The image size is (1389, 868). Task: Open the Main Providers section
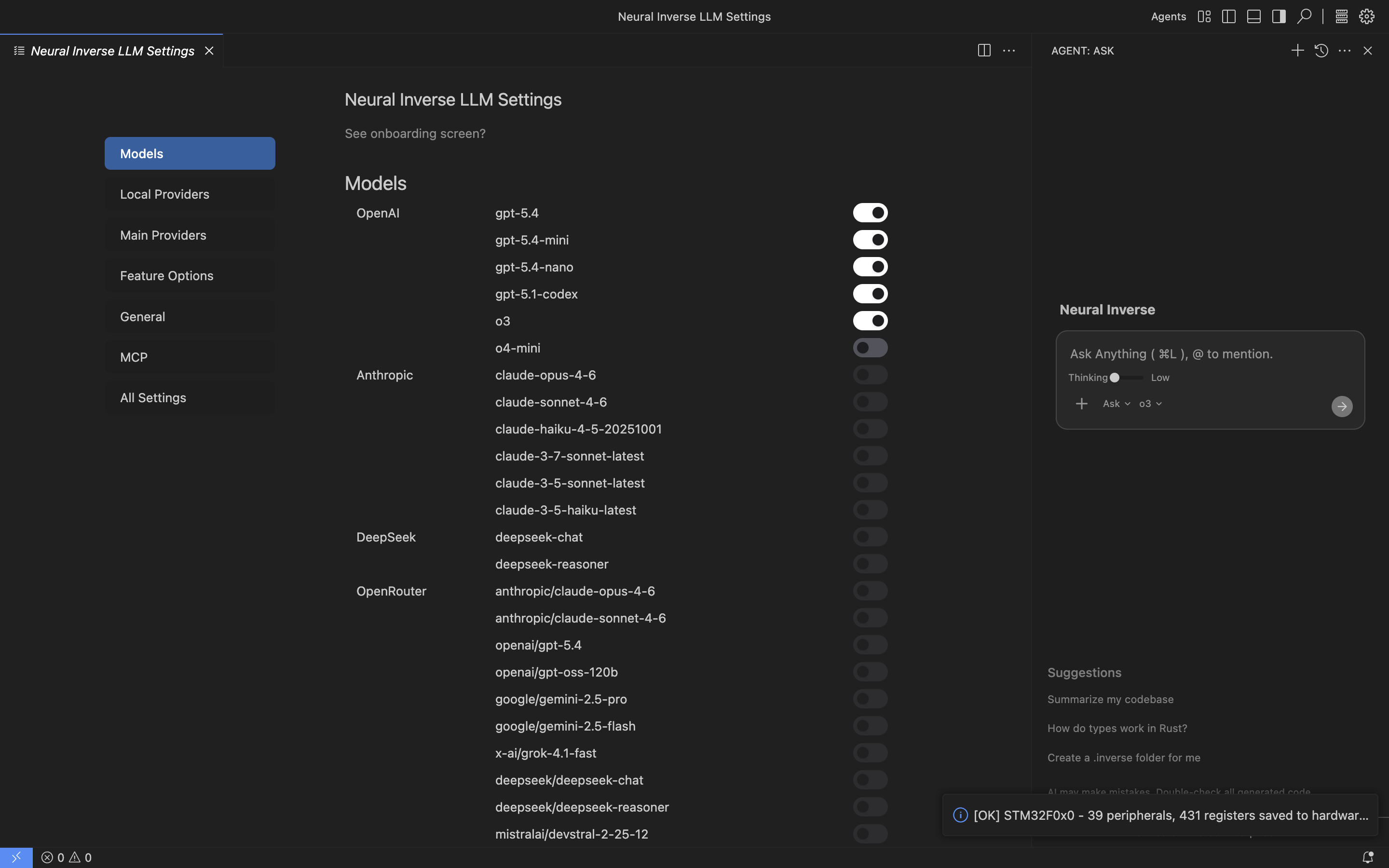tap(190, 235)
